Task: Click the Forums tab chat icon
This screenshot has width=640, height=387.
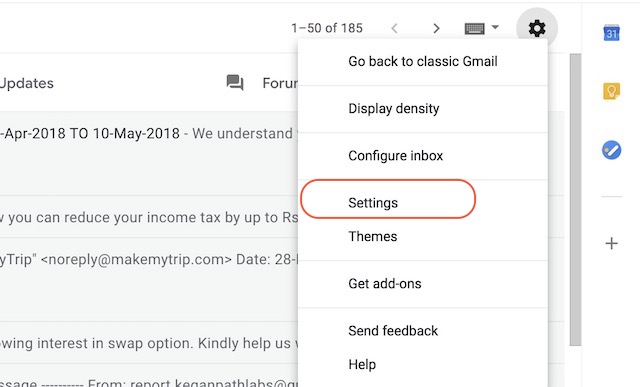Action: [235, 83]
